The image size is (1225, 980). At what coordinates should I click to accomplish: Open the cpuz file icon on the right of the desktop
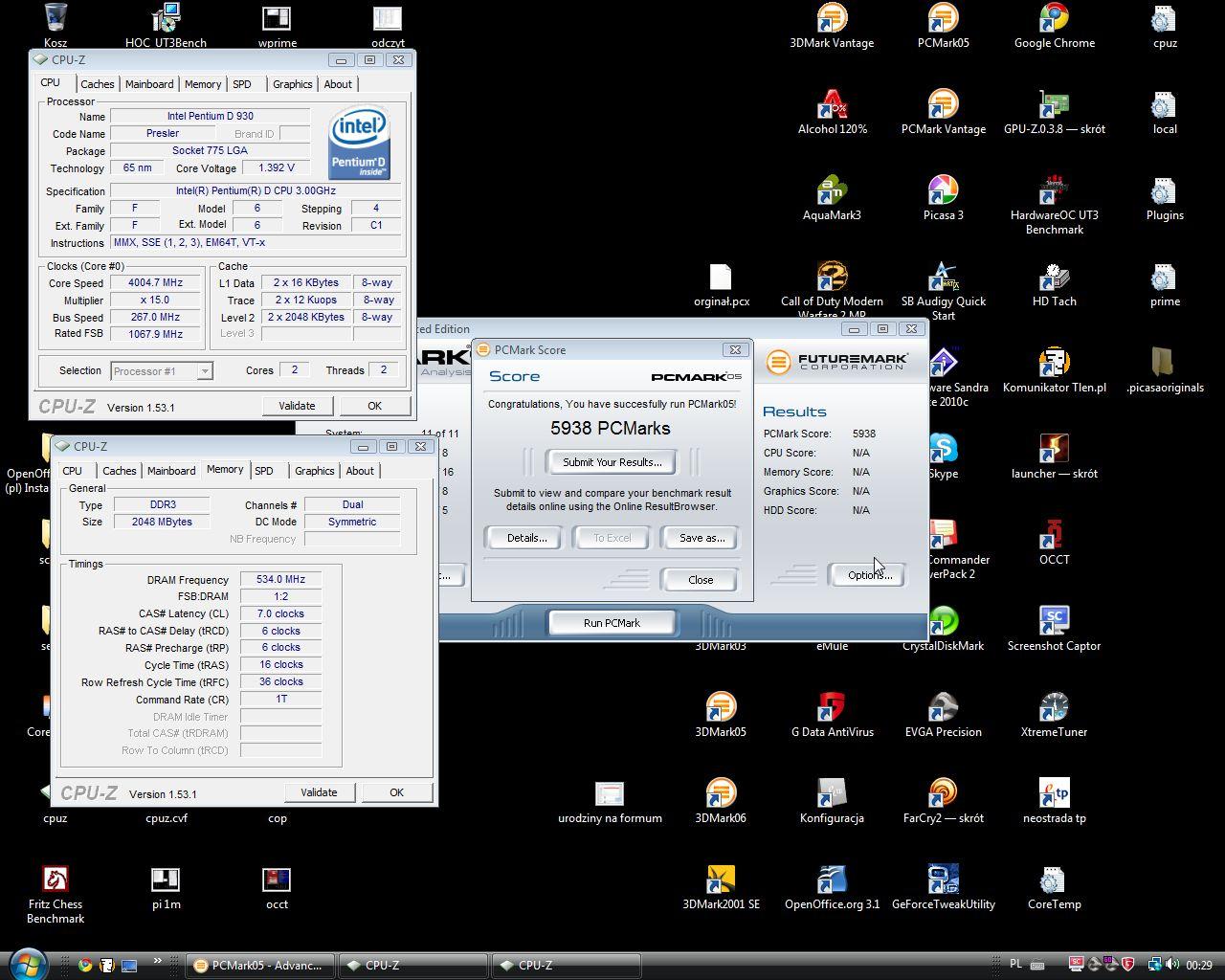point(1164,26)
